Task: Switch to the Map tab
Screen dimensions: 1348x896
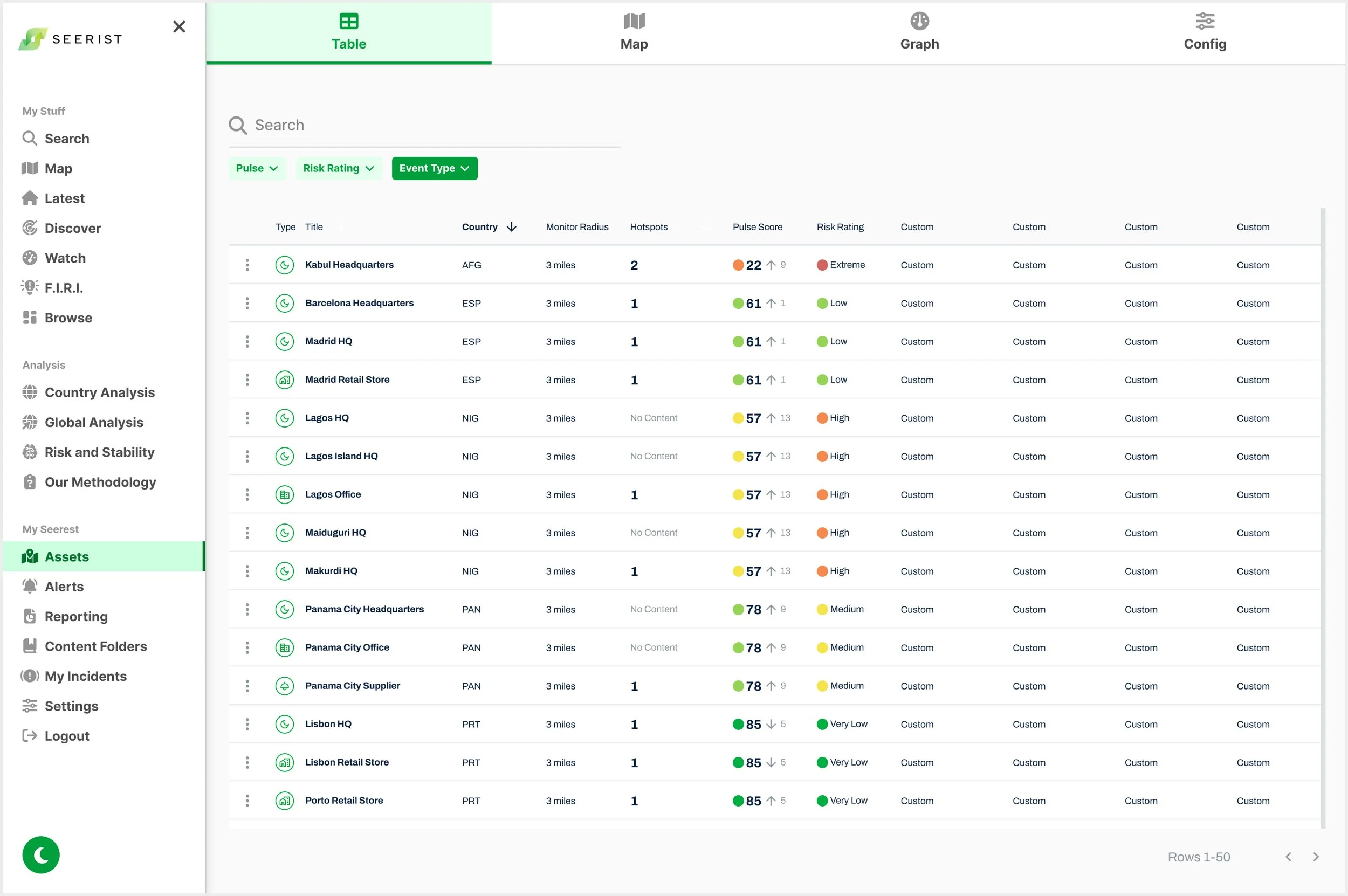Action: [x=634, y=32]
